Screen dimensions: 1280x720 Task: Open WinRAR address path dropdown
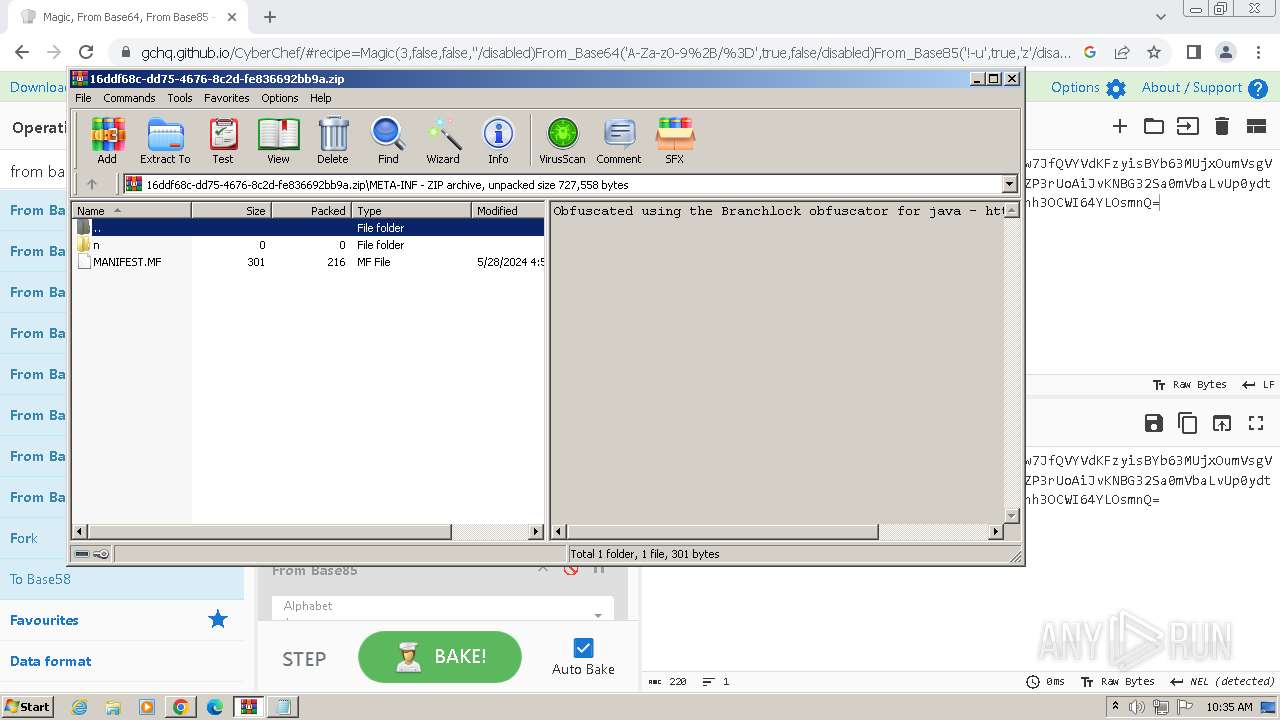tap(1009, 184)
